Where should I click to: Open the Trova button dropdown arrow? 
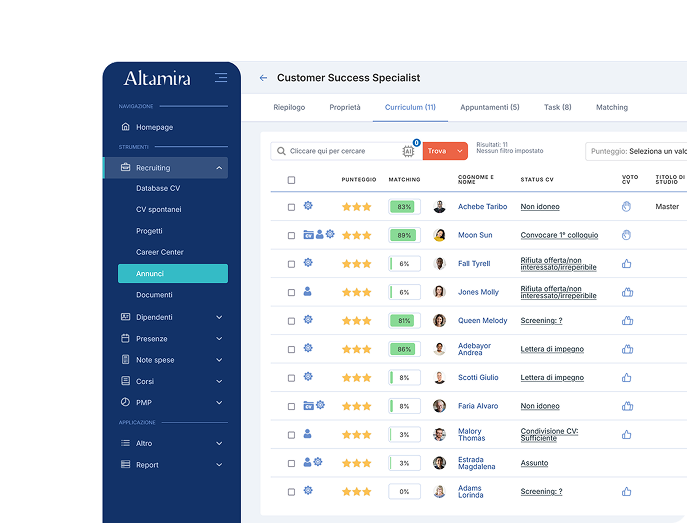pos(460,151)
